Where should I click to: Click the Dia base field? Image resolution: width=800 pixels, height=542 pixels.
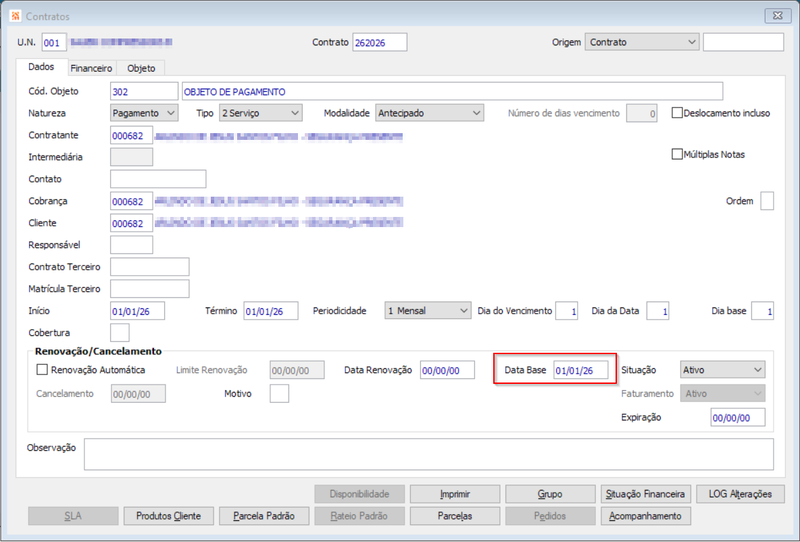click(x=762, y=311)
